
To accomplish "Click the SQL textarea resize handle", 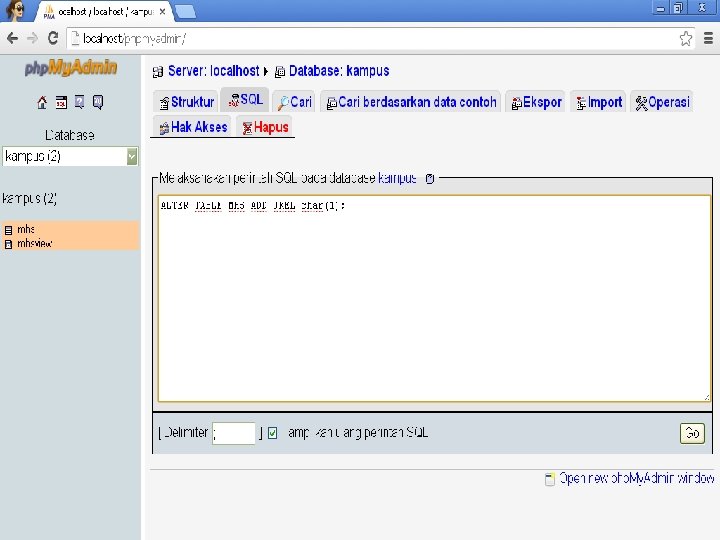I will tap(706, 397).
